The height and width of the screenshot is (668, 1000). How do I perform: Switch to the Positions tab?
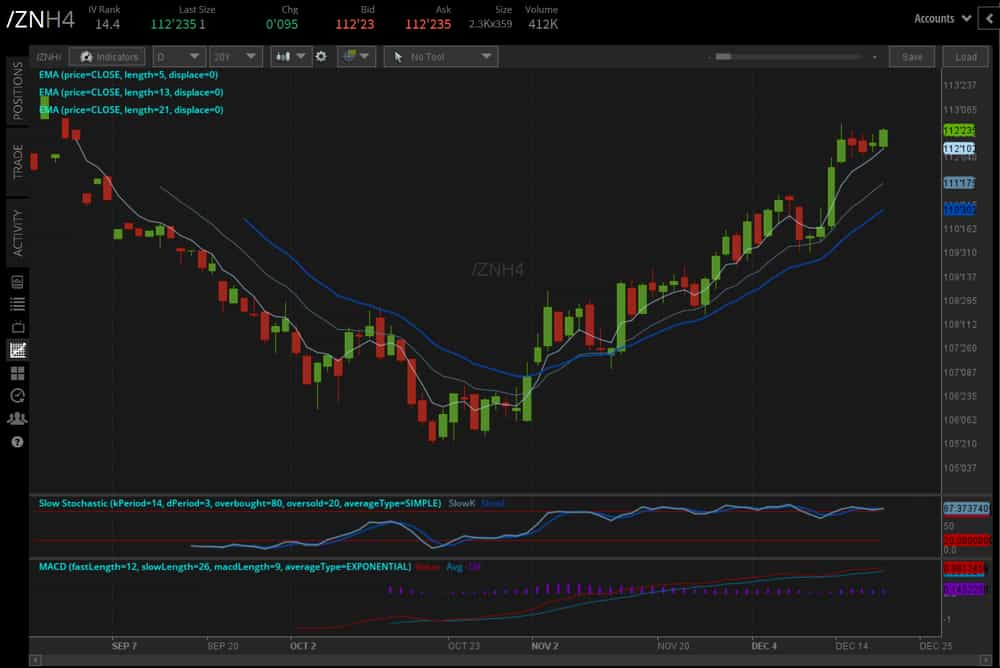click(17, 91)
